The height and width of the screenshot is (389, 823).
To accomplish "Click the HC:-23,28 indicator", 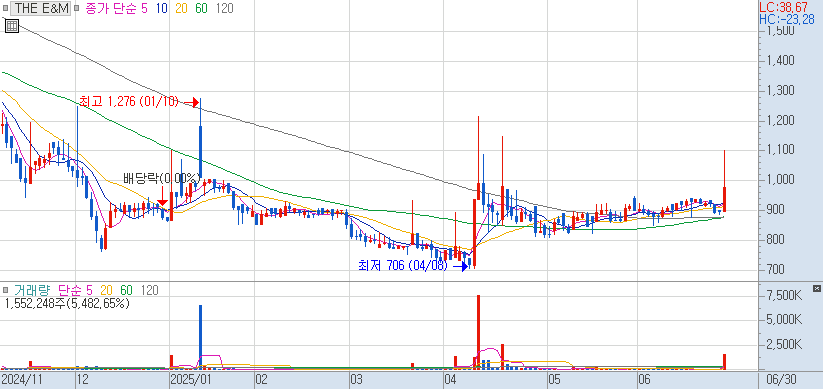I will point(787,20).
